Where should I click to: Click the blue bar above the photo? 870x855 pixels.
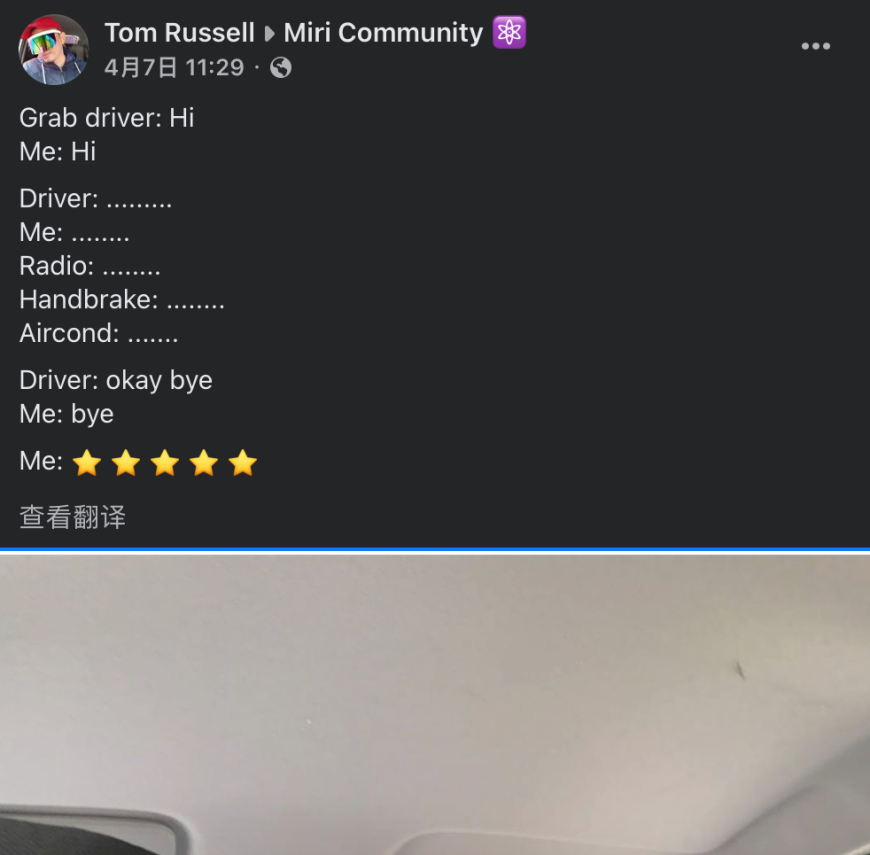coord(435,549)
